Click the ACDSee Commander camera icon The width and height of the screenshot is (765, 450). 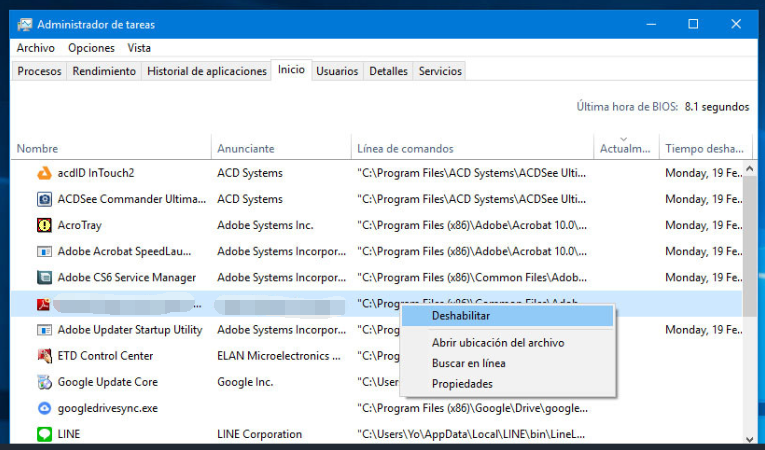(44, 199)
